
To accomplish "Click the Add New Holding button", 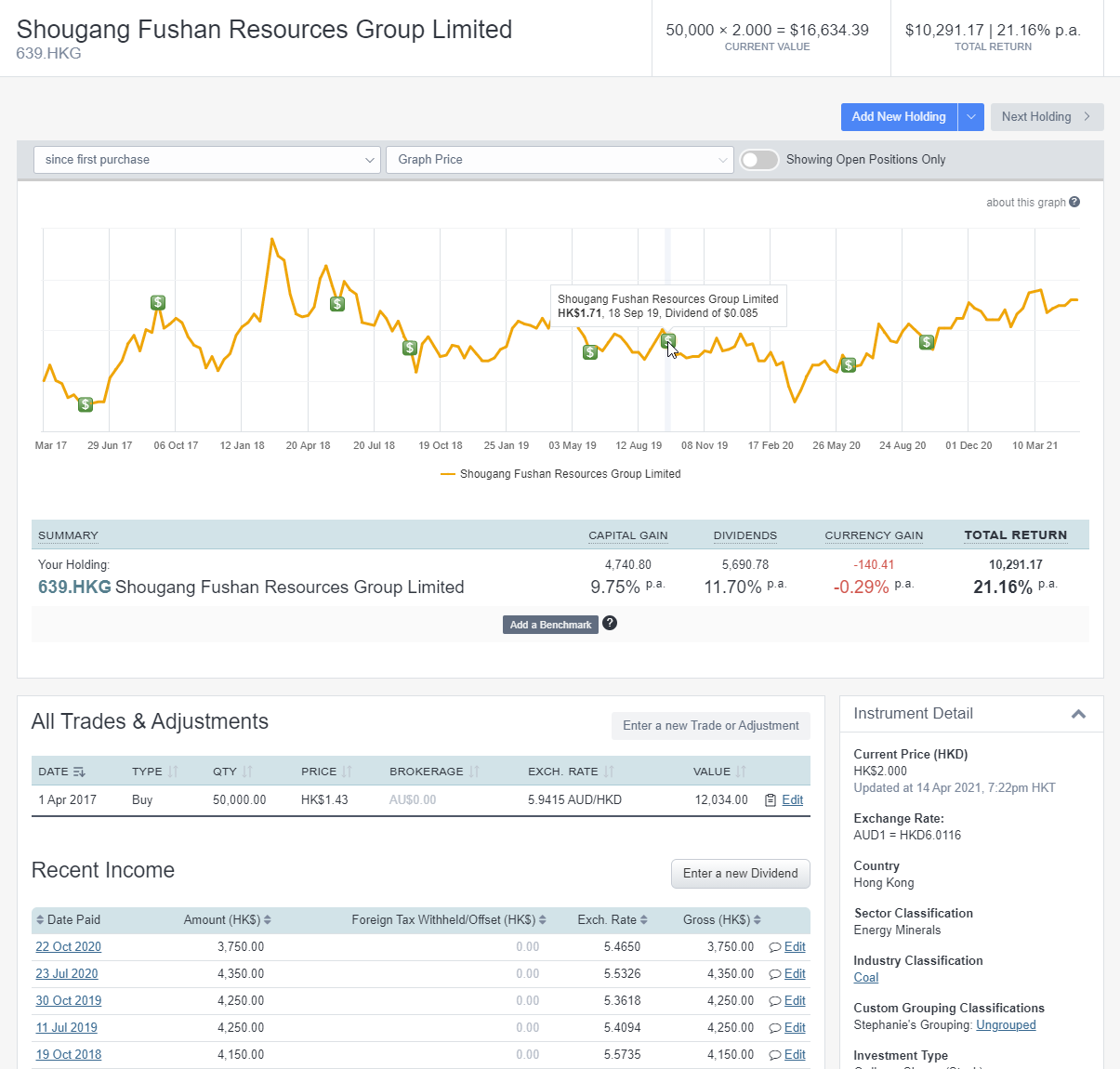I will point(898,116).
